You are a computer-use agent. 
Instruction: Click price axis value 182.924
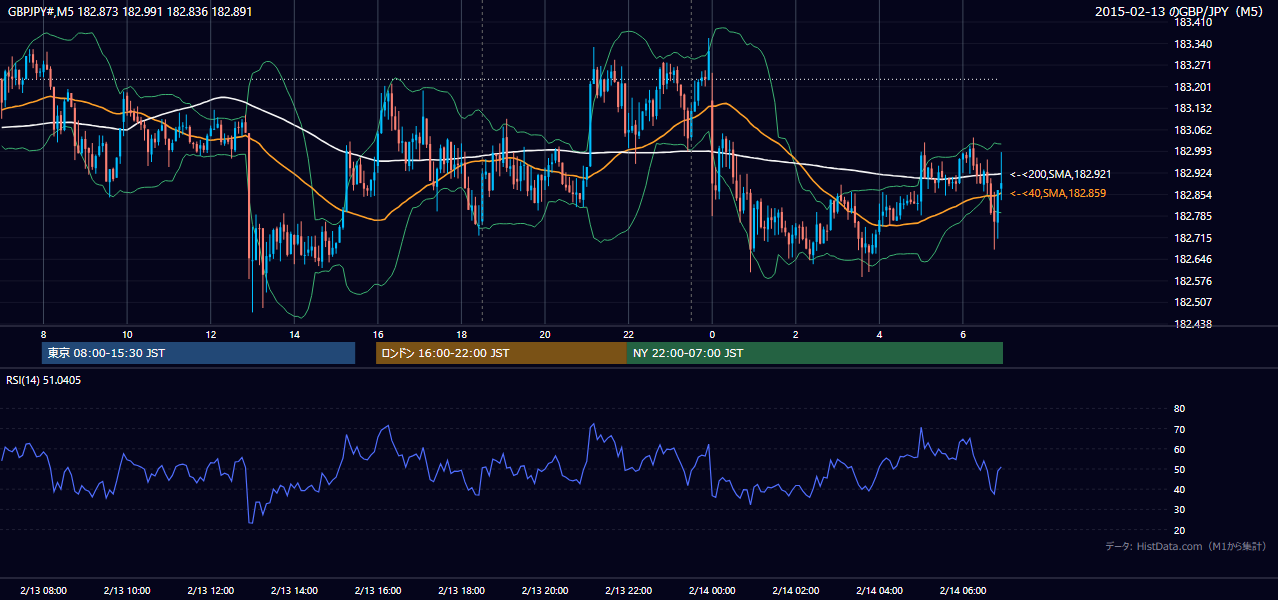tap(1192, 173)
